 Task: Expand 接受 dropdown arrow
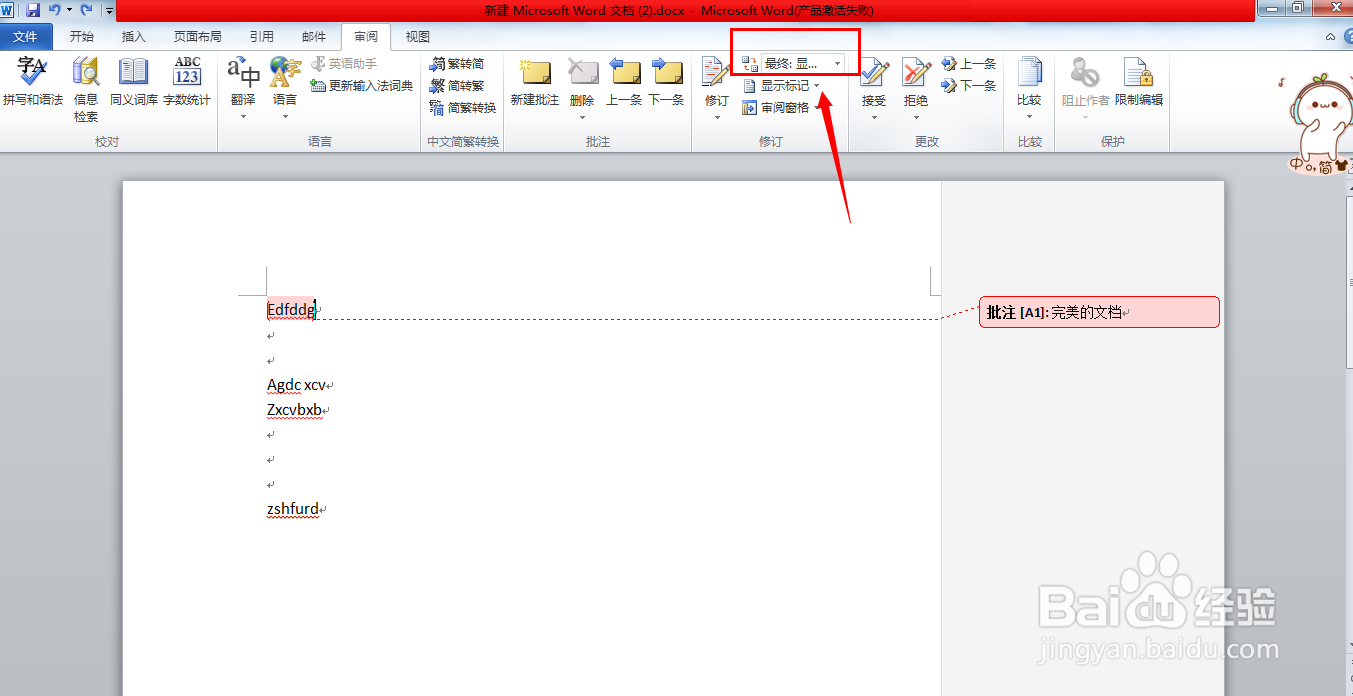coord(874,117)
